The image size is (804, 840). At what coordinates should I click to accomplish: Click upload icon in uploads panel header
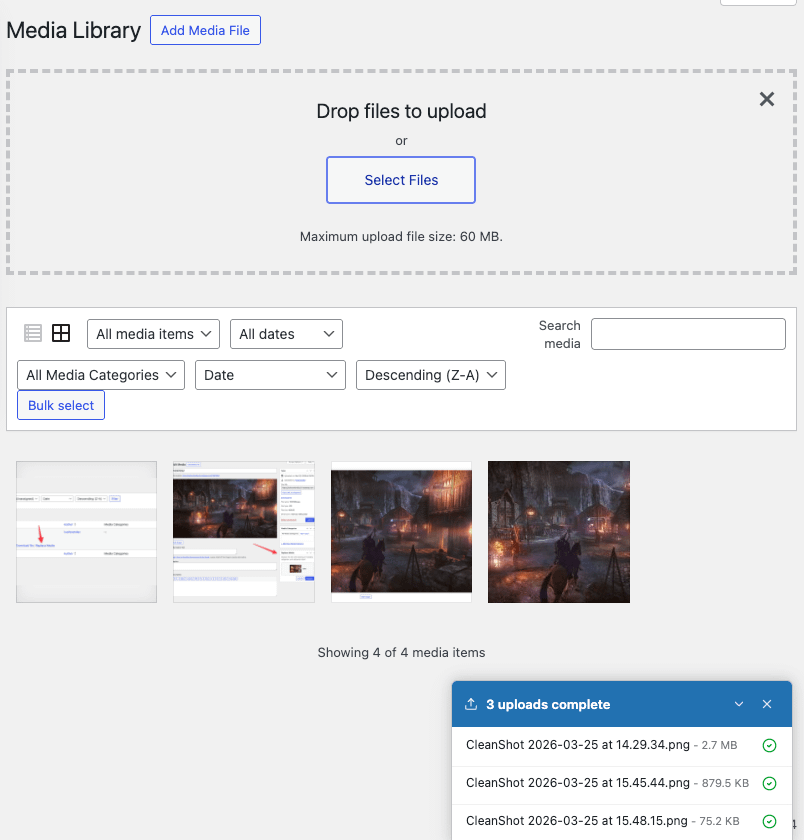click(x=471, y=704)
